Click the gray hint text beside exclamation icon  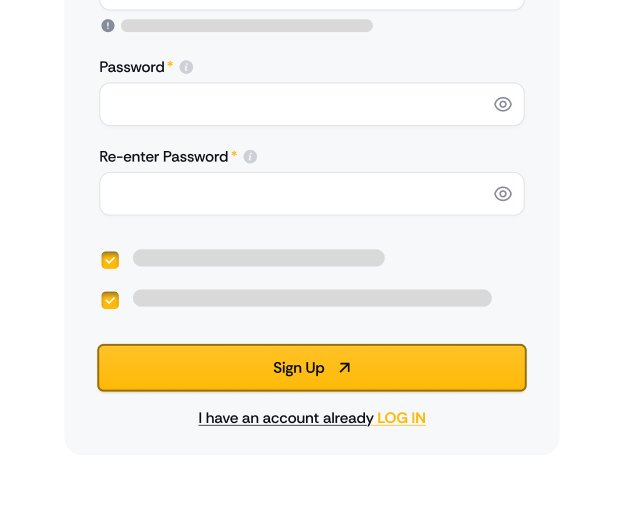click(x=246, y=26)
